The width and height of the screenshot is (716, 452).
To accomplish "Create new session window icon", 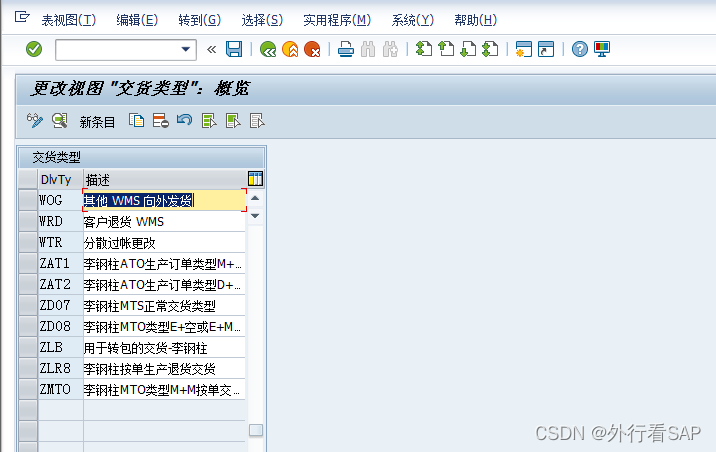I will click(523, 49).
